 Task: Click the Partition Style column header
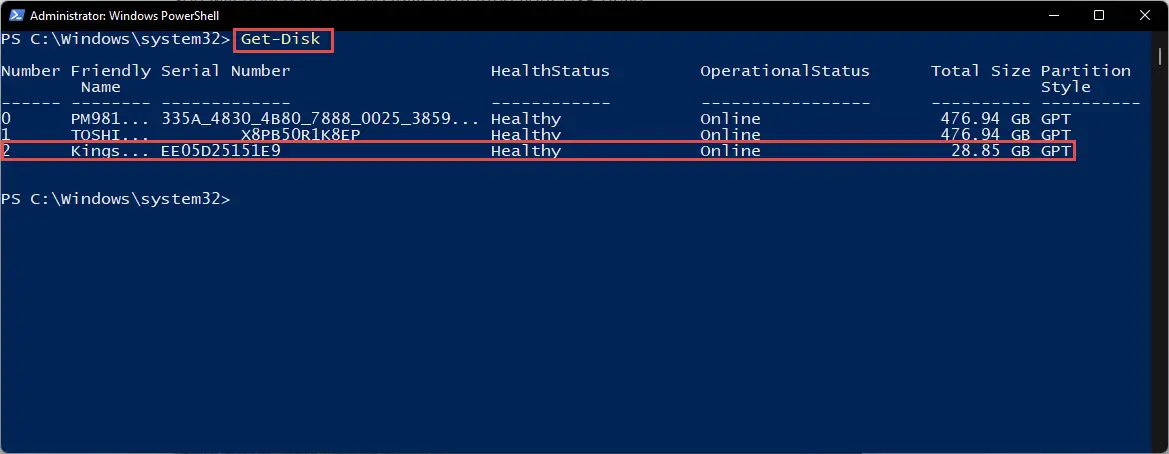(x=1086, y=79)
